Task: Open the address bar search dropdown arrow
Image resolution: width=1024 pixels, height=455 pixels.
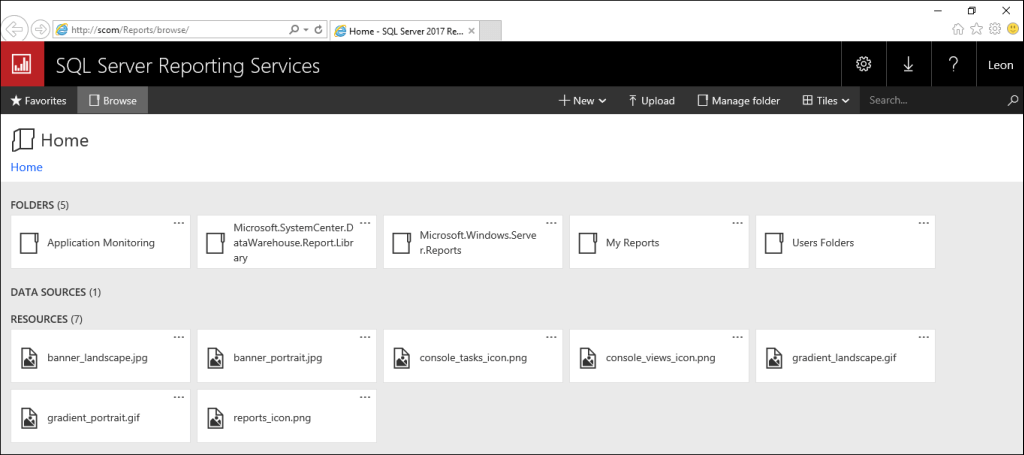Action: coord(305,29)
